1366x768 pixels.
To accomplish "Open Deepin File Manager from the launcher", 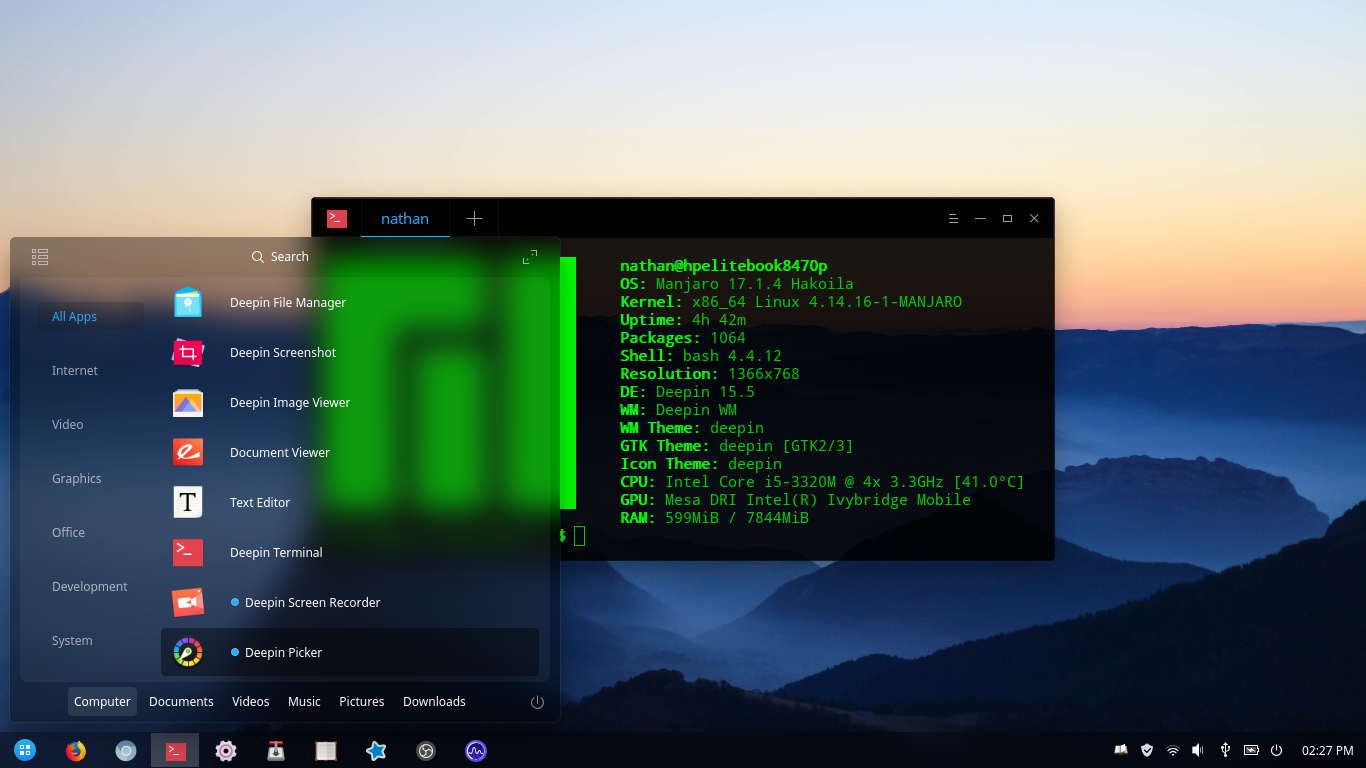I will [350, 302].
